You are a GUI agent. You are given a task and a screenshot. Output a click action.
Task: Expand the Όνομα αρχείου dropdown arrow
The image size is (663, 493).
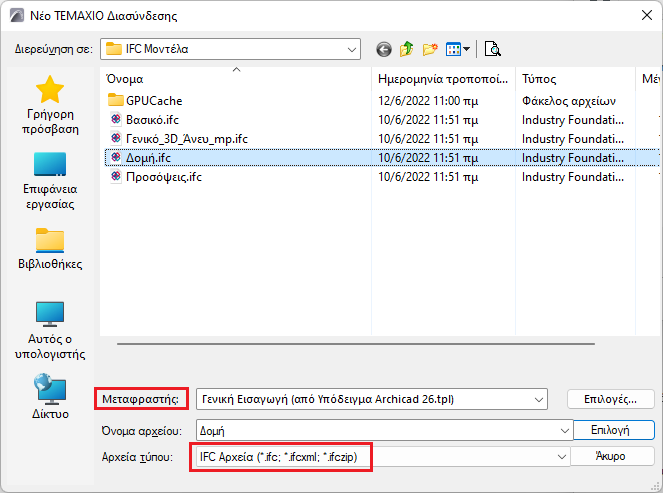[564, 431]
